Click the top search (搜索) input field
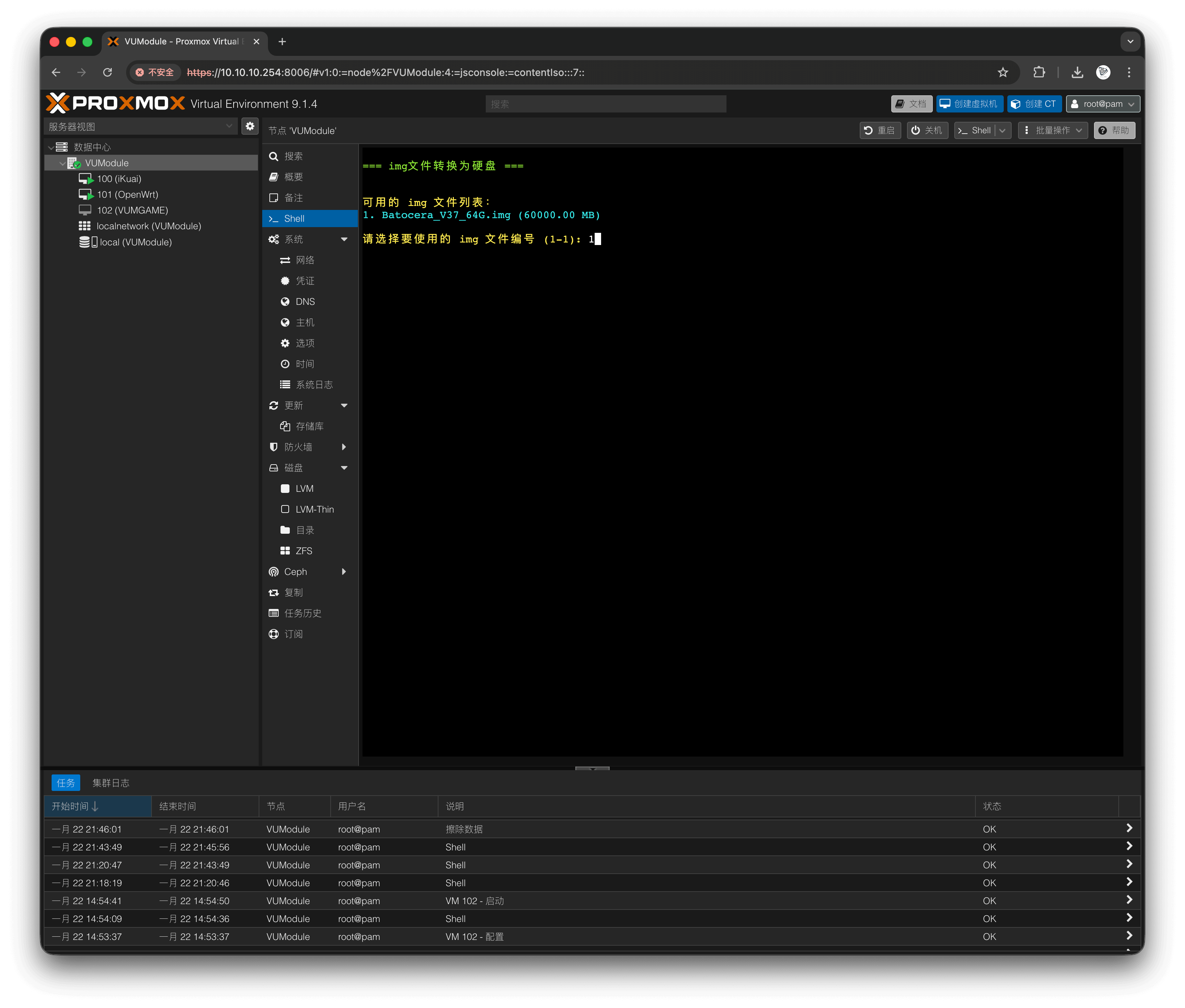 click(x=606, y=104)
